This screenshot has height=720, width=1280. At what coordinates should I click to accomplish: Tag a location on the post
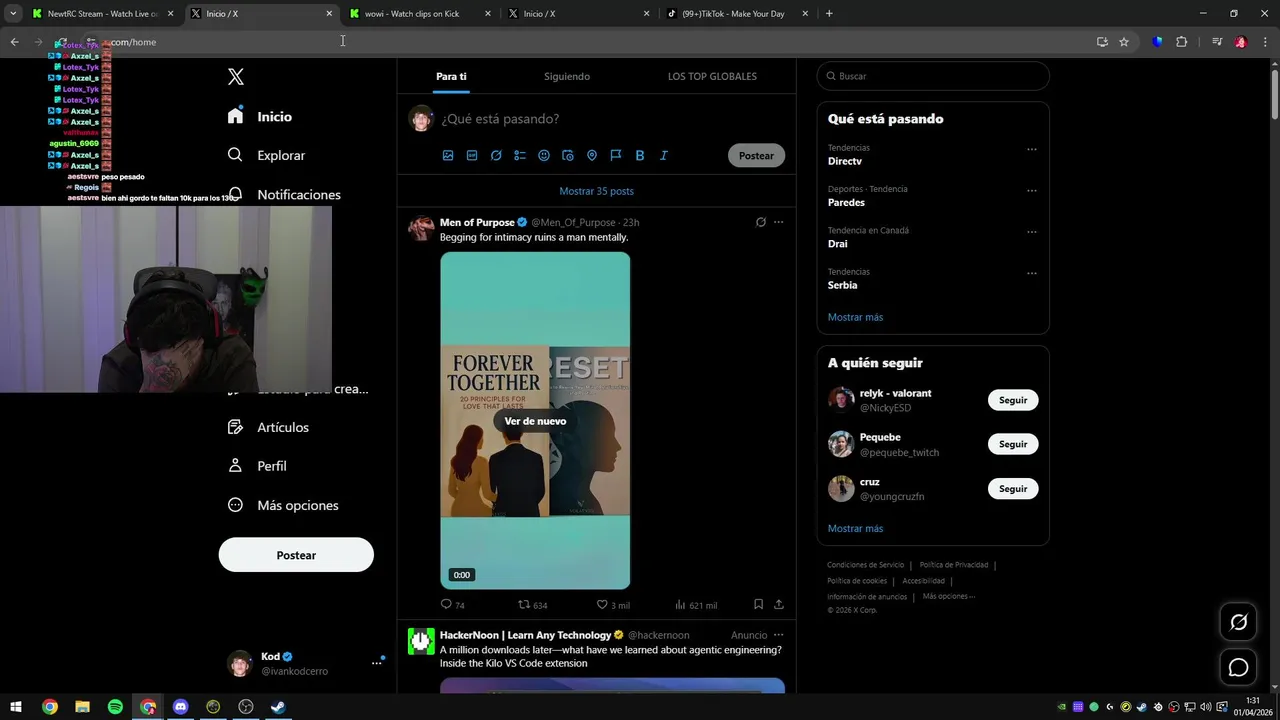(592, 155)
